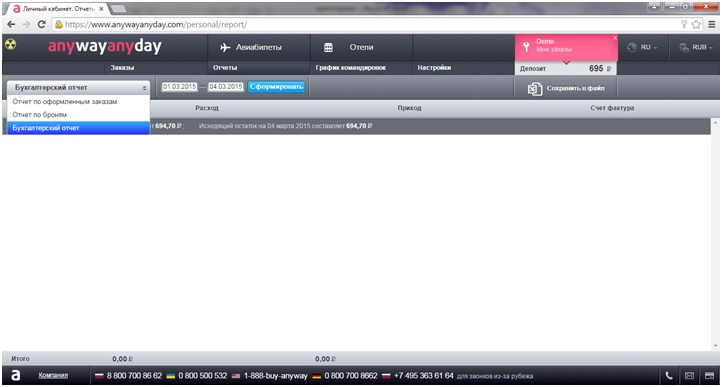Expand the RUB currency dropdown
Viewport: 722px width, 387px height.
tap(696, 47)
